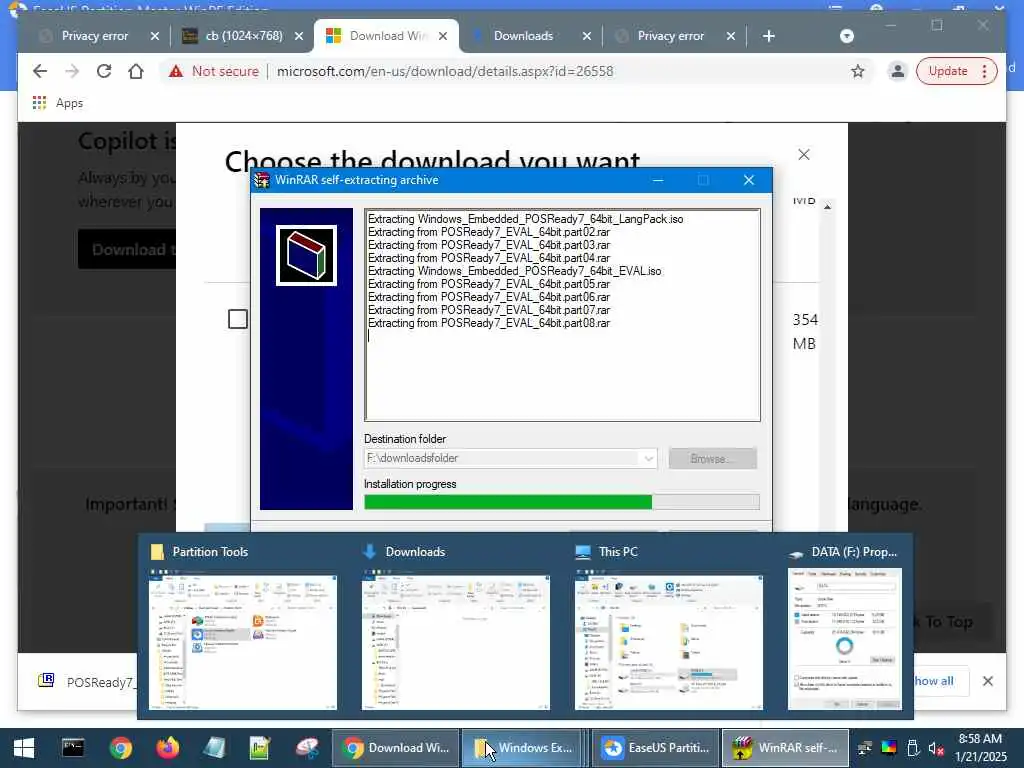Open the Apps bookmarks shortcut
The width and height of the screenshot is (1024, 768).
[x=58, y=103]
